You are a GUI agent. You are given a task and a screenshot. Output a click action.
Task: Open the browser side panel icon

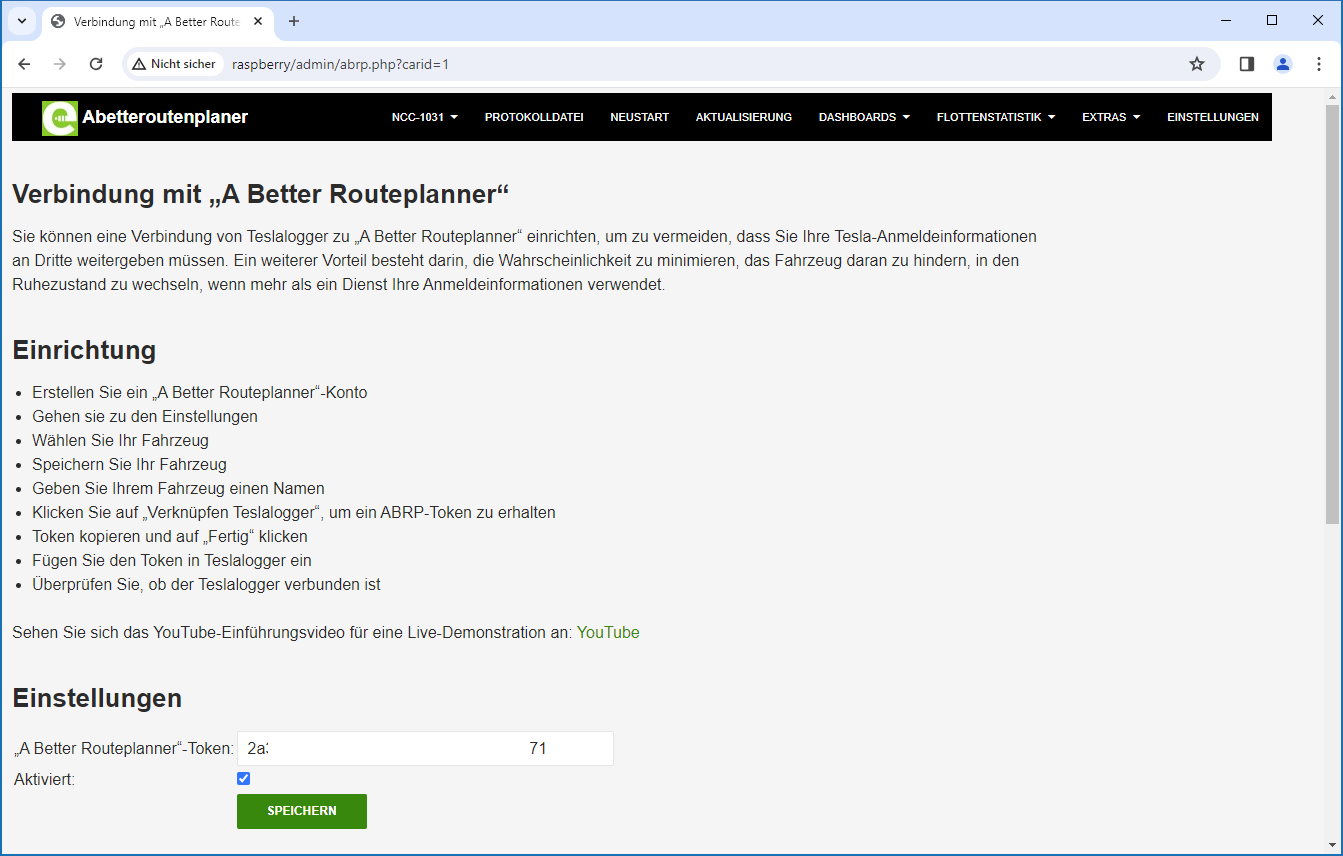click(x=1246, y=64)
